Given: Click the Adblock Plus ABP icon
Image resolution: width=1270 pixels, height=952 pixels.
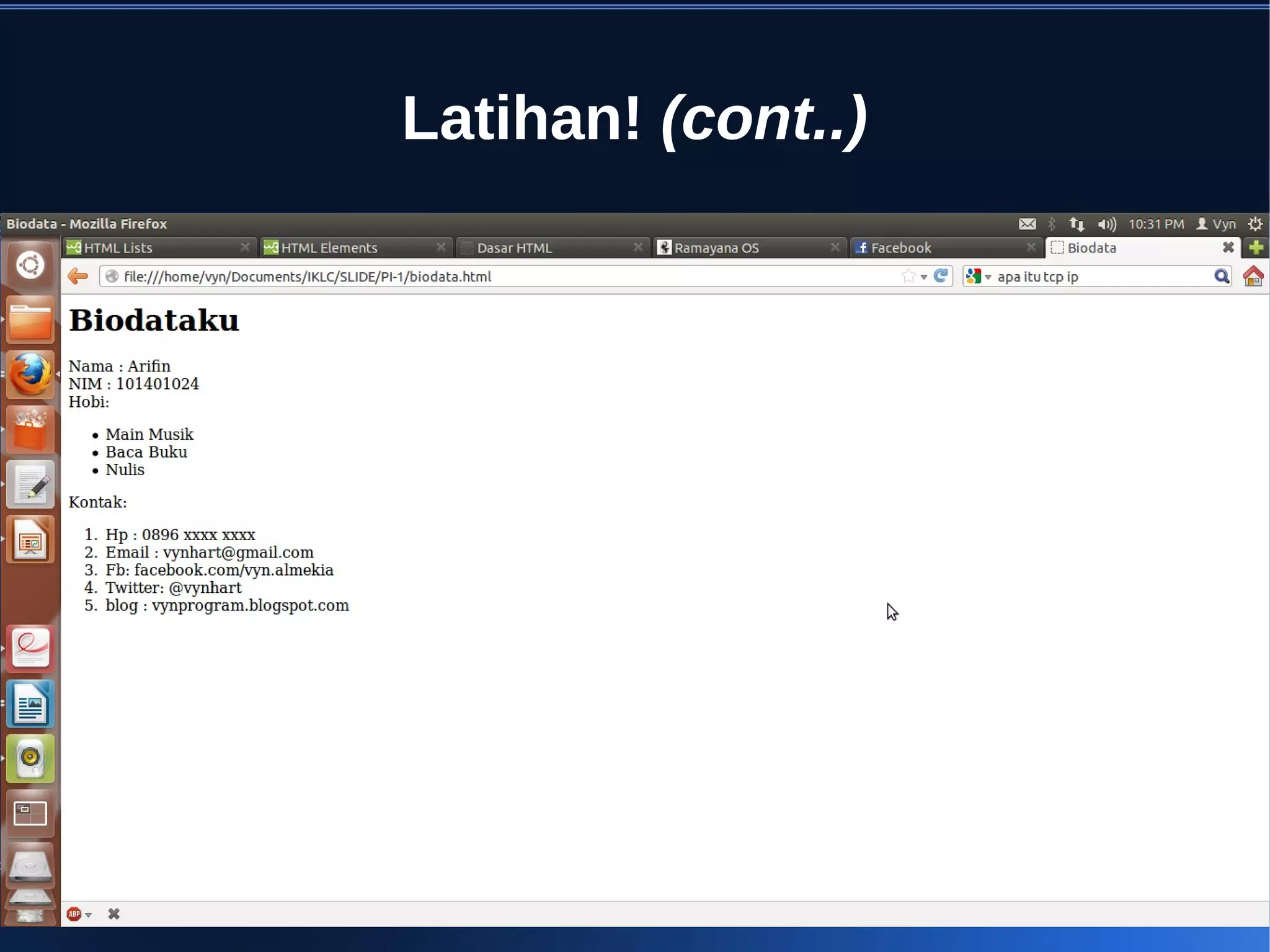Looking at the screenshot, I should [x=74, y=914].
